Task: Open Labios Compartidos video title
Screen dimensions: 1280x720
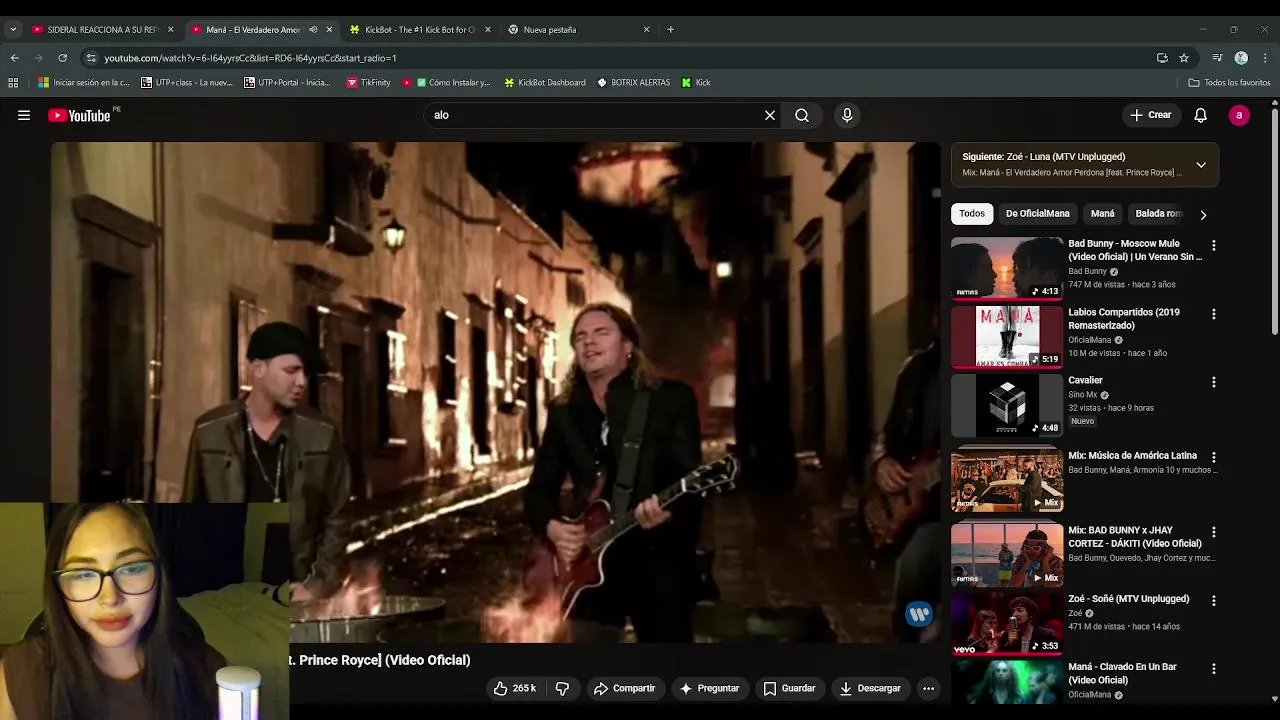Action: [1124, 319]
